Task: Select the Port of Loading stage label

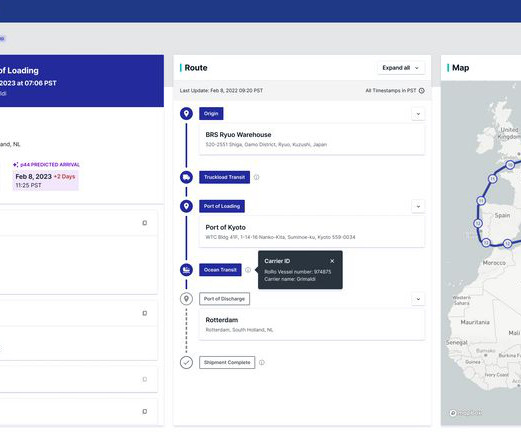Action: tap(222, 206)
